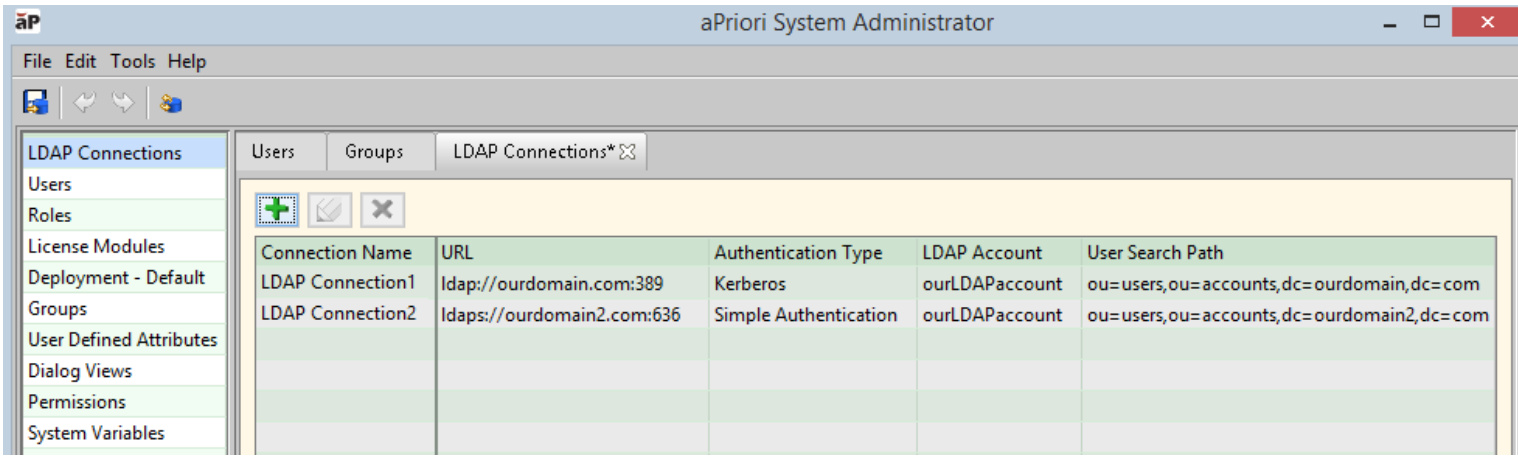Open the File menu

coord(37,62)
